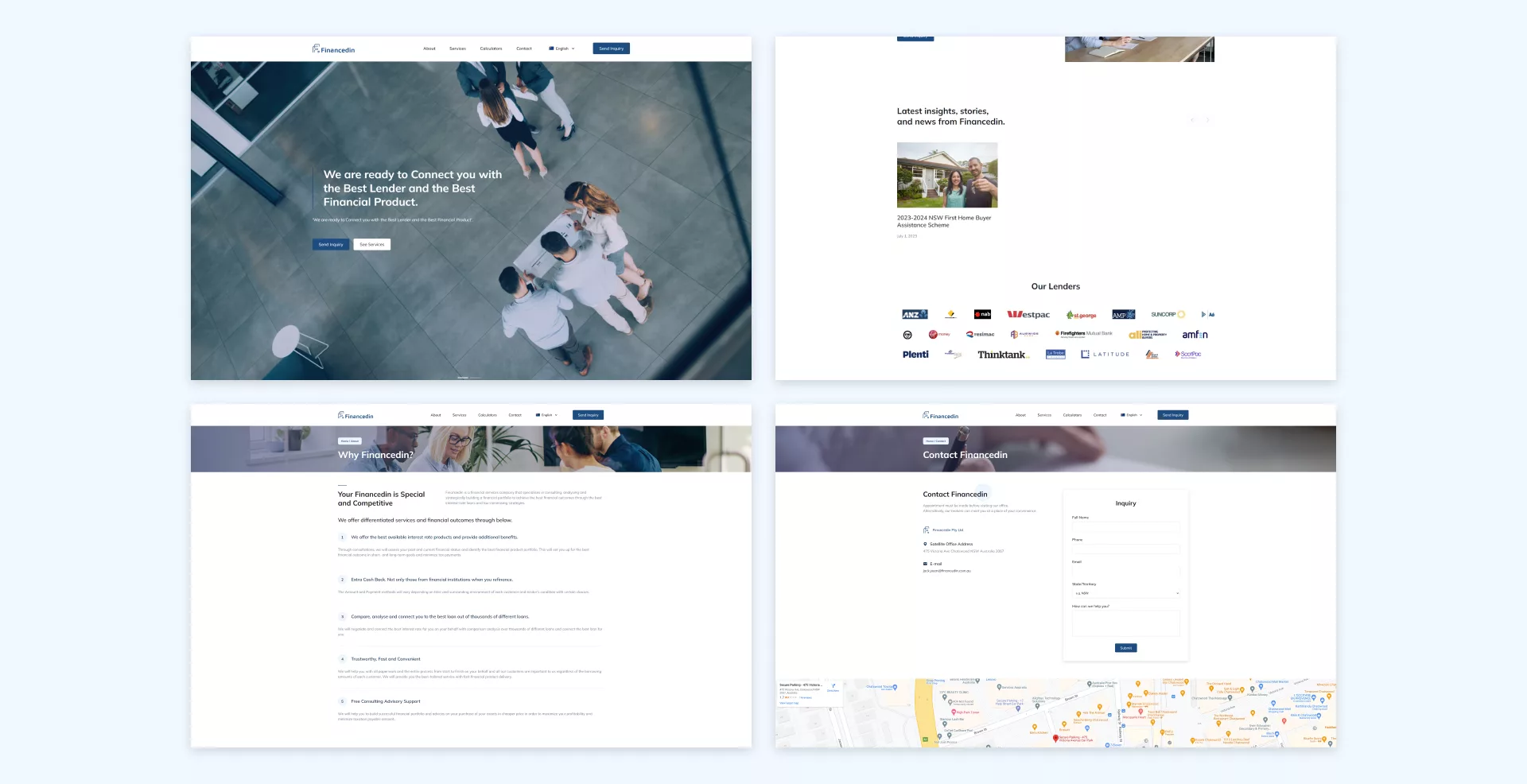Click the Suncorp lender logo

[x=1168, y=314]
